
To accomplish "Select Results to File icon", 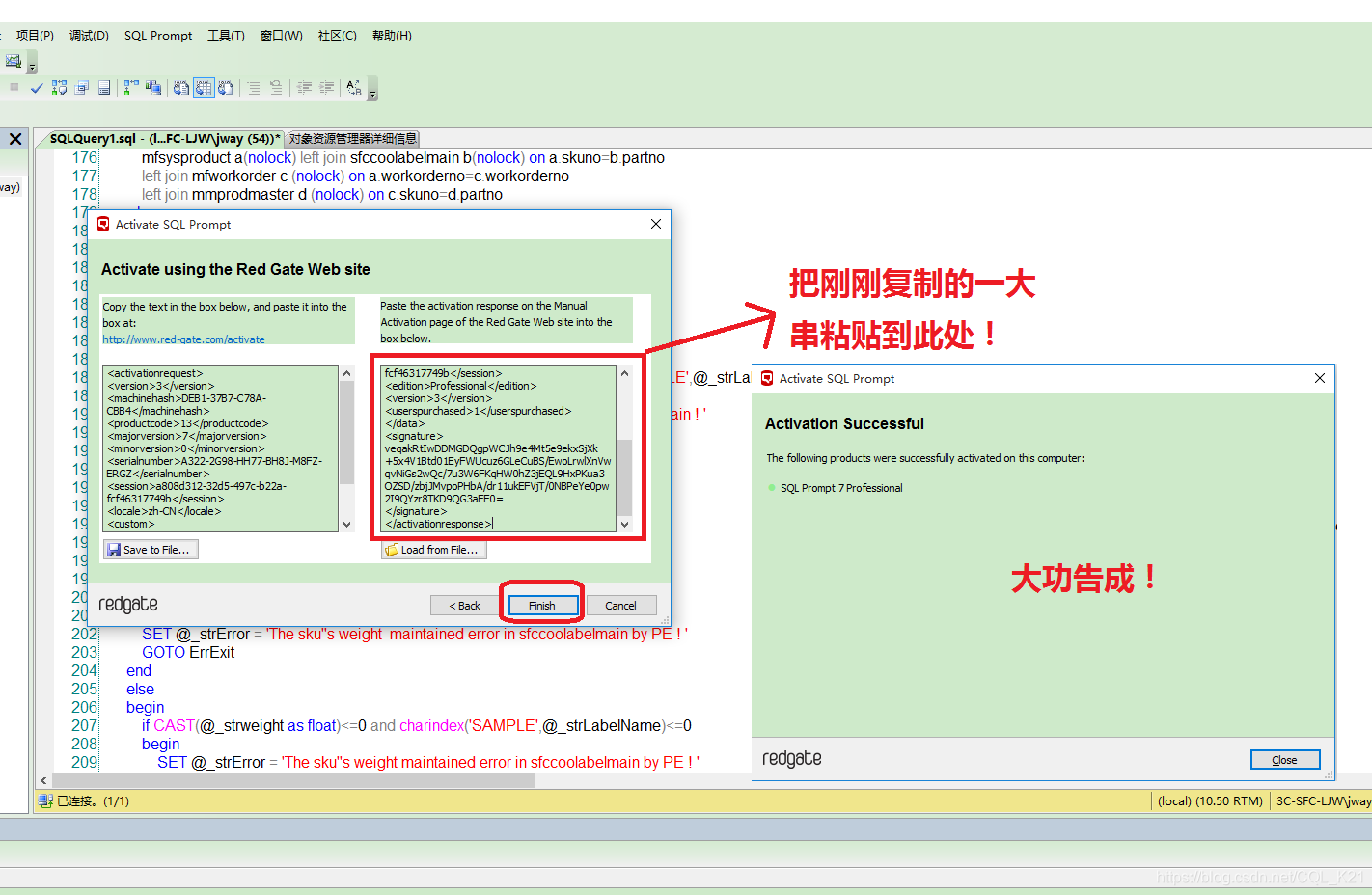I will point(226,88).
